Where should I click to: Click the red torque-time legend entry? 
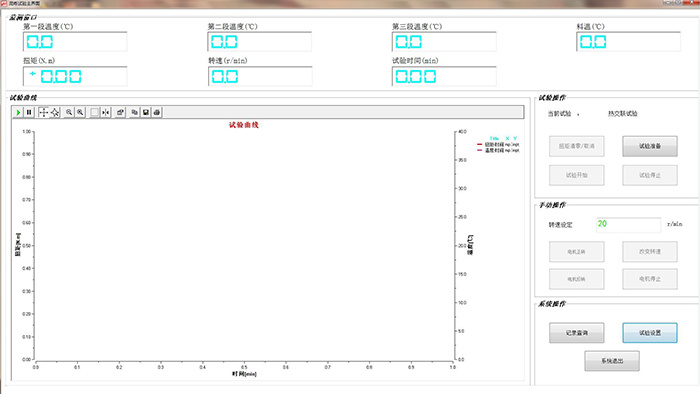tap(498, 145)
